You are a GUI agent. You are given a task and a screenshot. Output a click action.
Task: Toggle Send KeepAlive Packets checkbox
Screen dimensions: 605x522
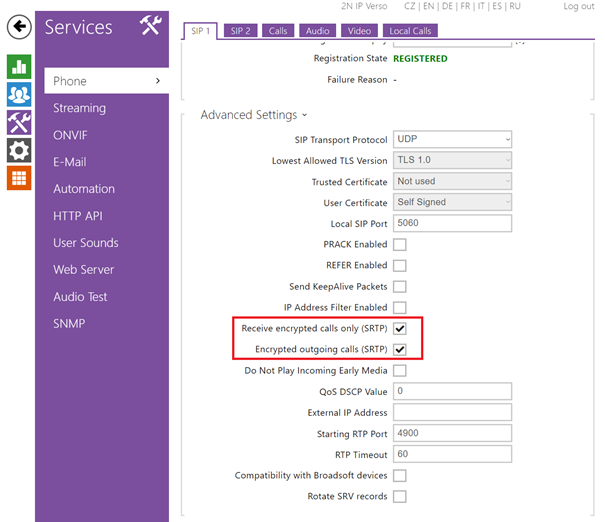point(400,287)
